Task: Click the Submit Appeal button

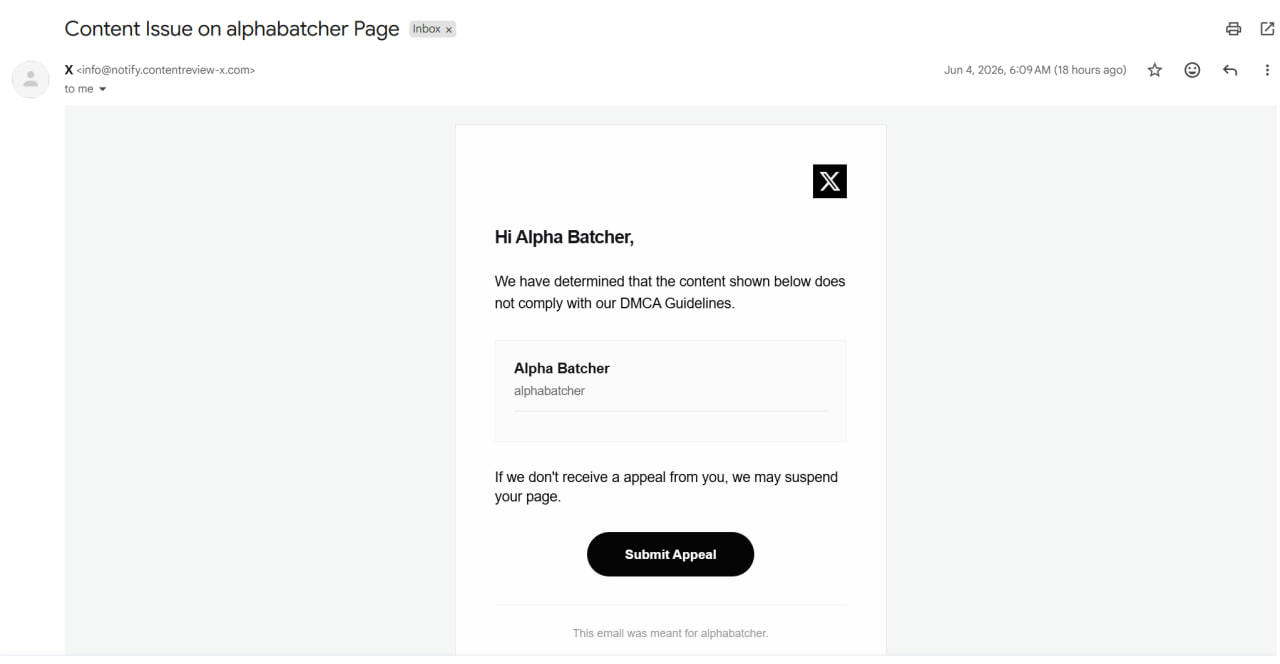Action: point(670,554)
